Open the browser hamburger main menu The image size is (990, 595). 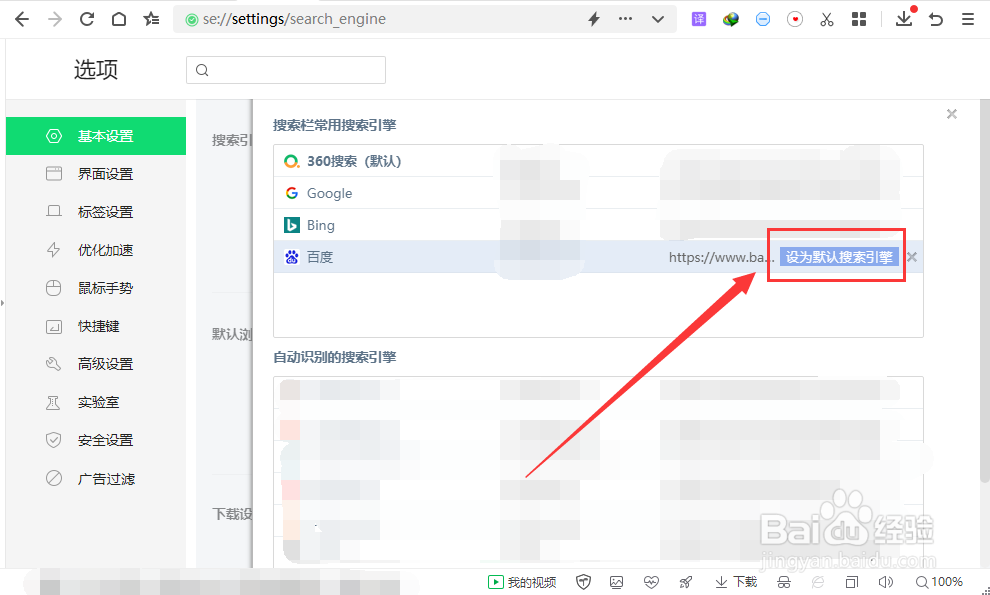[968, 20]
